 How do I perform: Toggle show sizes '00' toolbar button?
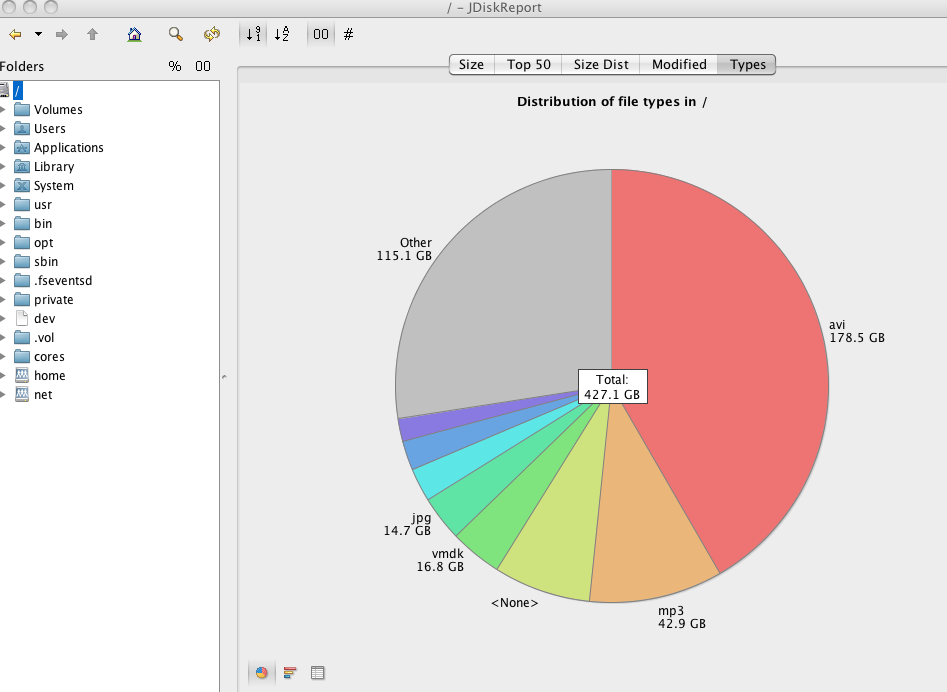click(321, 34)
